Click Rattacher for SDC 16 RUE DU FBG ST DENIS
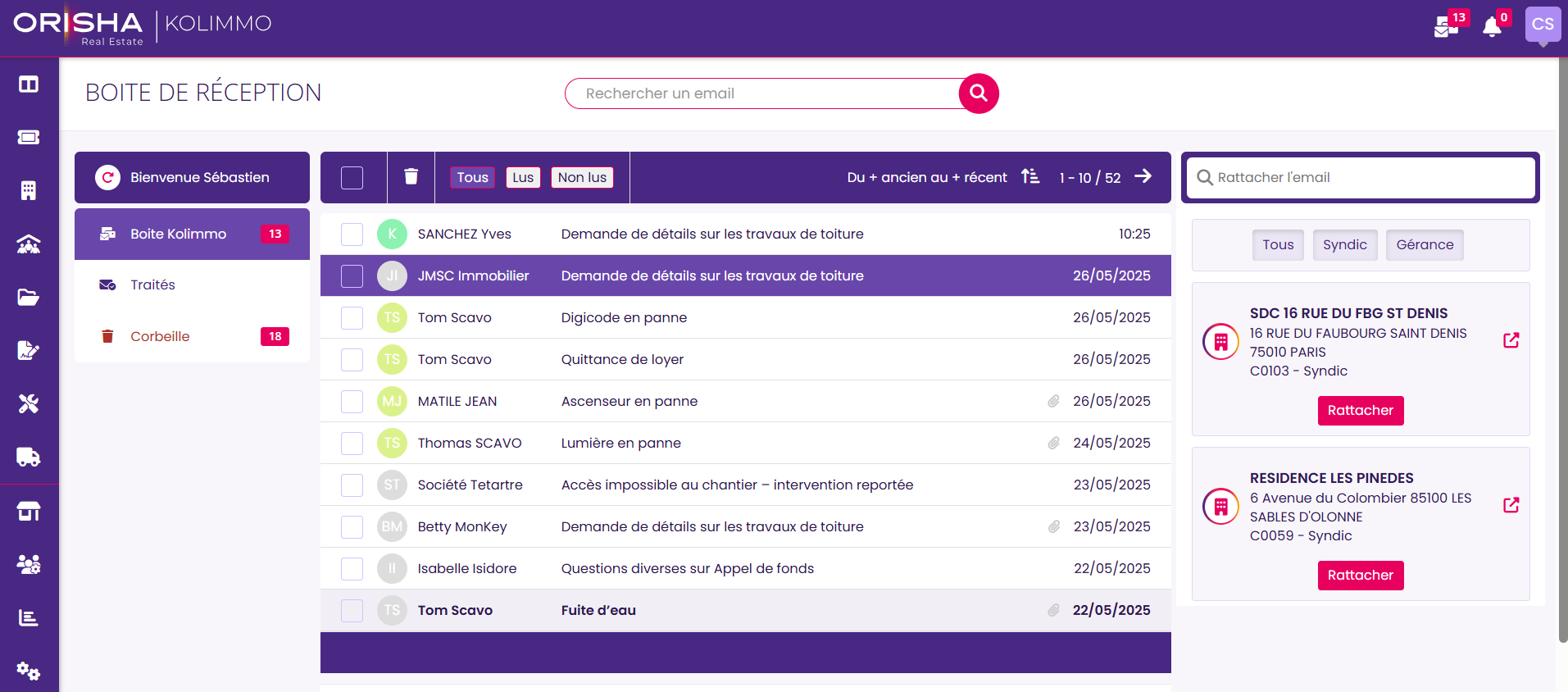This screenshot has height=692, width=1568. tap(1361, 411)
